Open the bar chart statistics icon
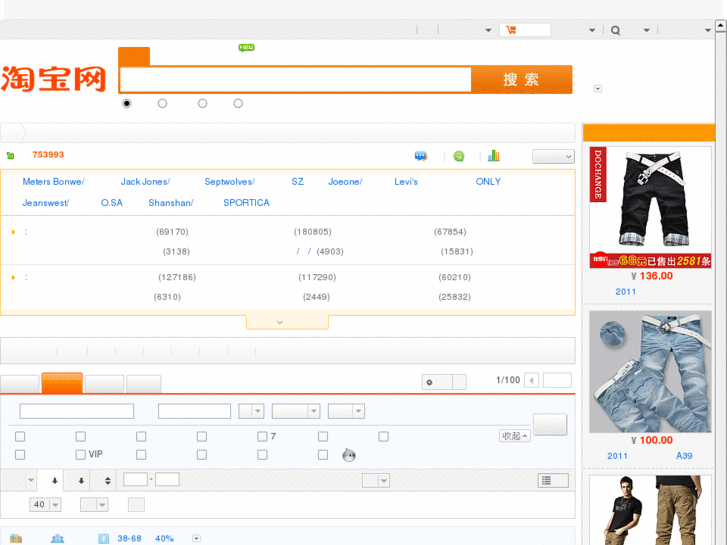727x545 pixels. click(493, 156)
